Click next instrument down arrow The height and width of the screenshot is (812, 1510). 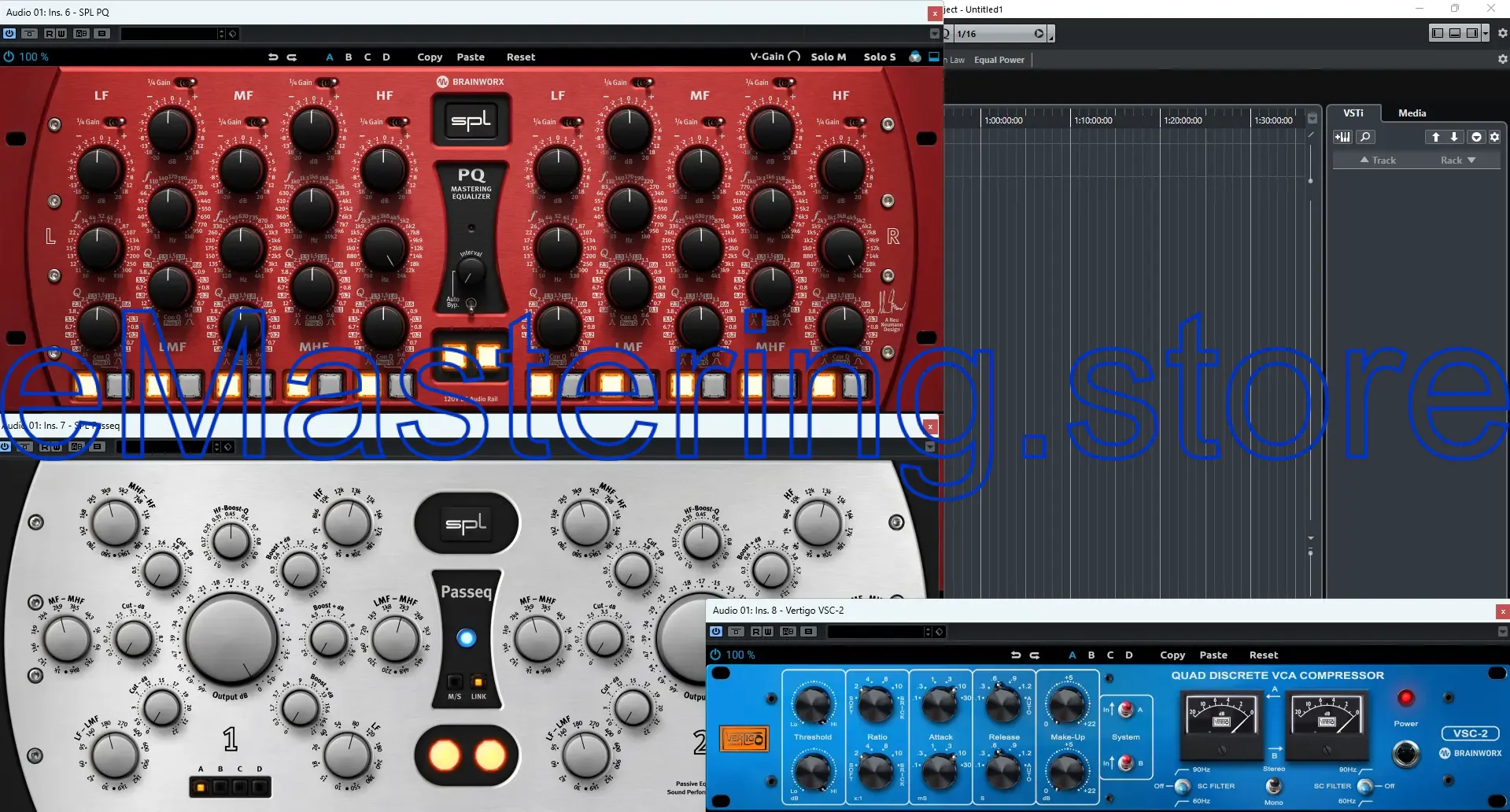pyautogui.click(x=1454, y=137)
